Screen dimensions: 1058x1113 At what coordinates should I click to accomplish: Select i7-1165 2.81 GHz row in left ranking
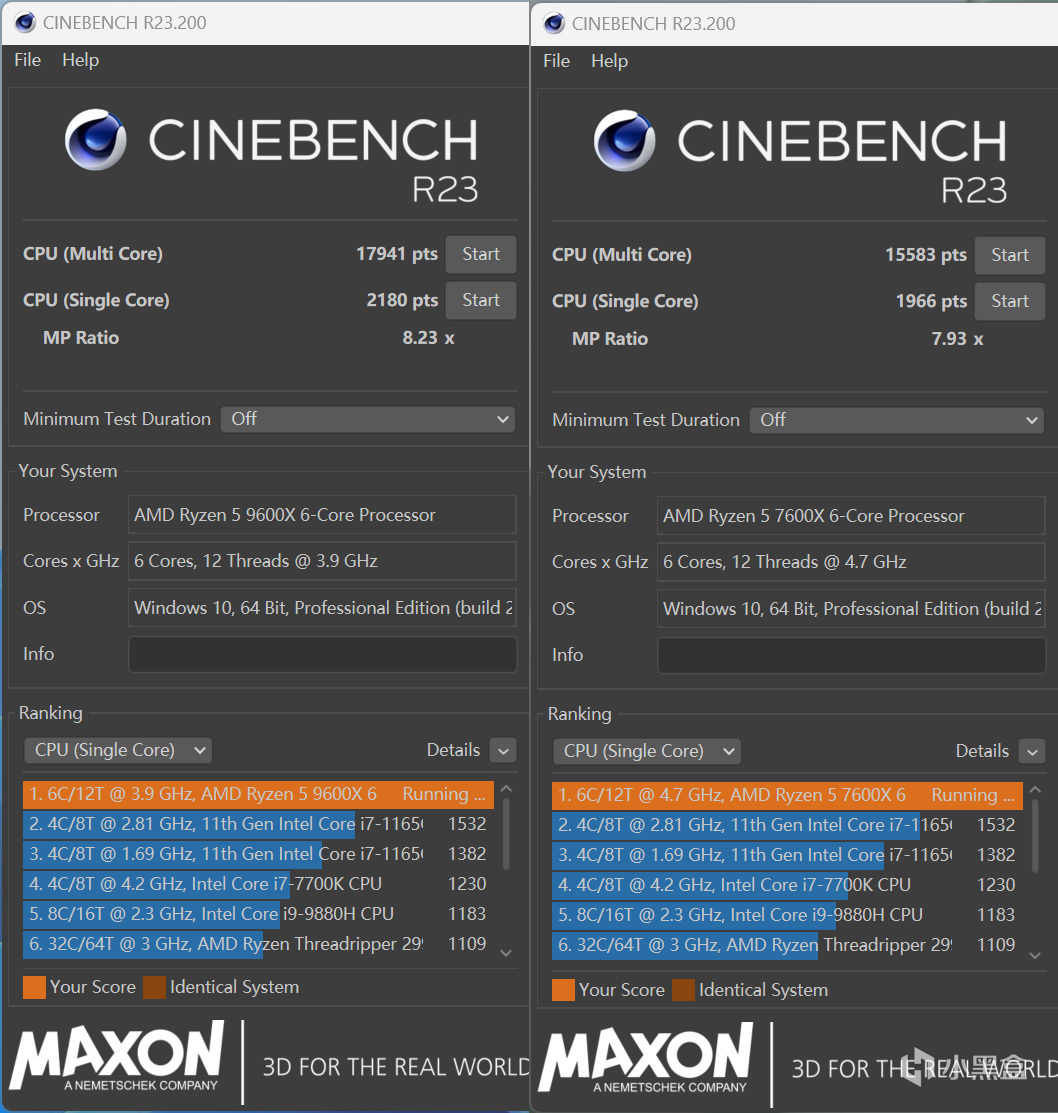point(258,824)
